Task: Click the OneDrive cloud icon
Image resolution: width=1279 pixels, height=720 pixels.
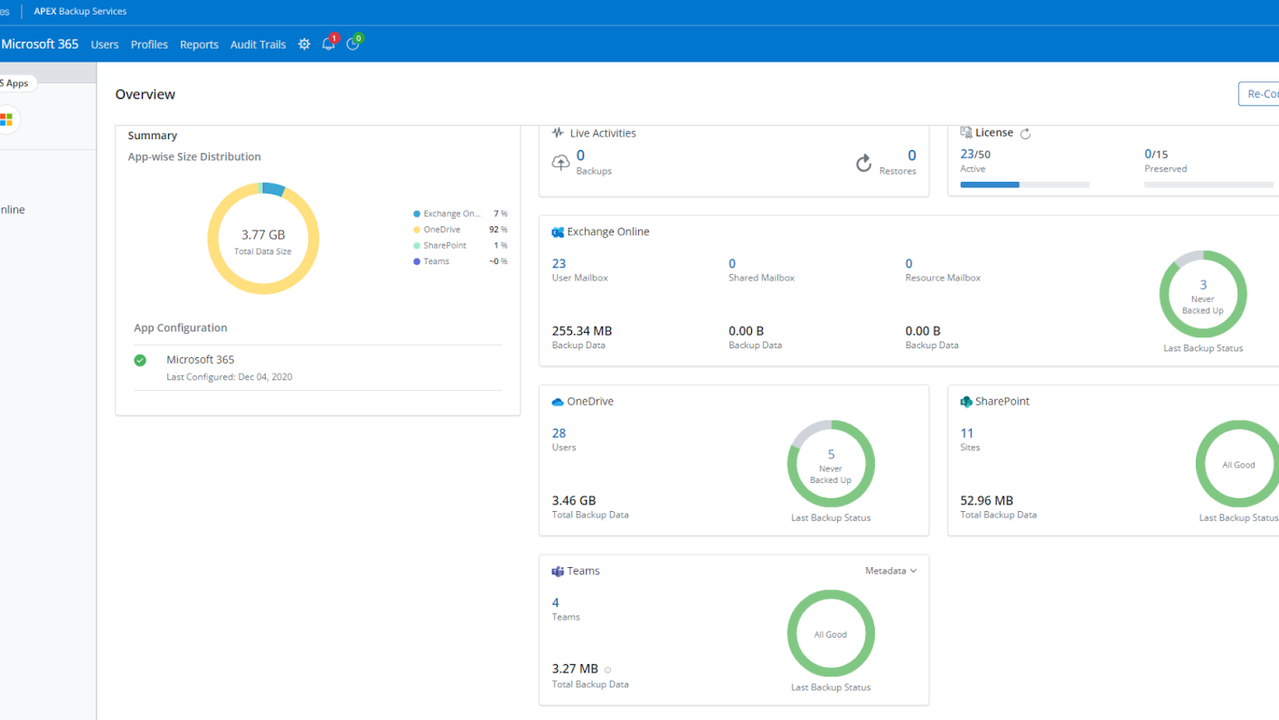Action: (x=558, y=402)
